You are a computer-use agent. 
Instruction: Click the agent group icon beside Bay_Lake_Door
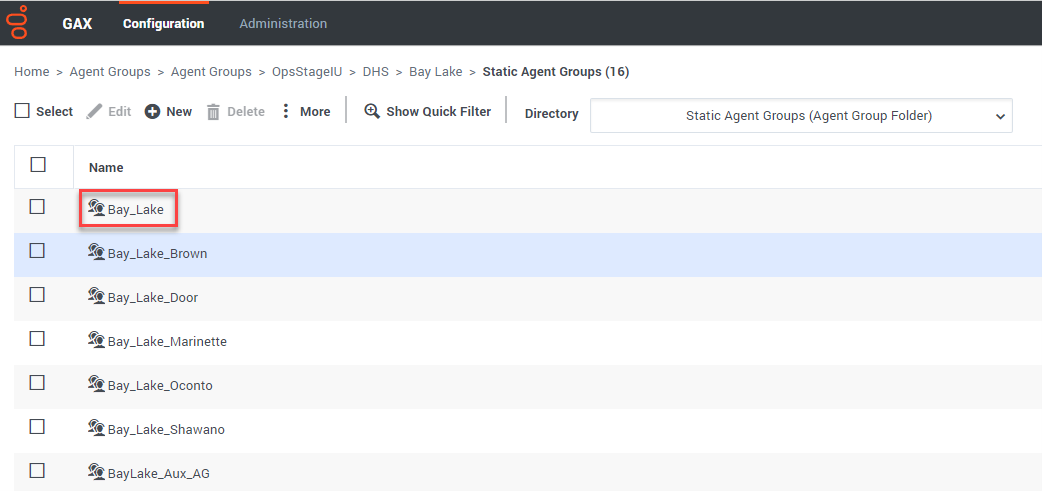pos(96,297)
